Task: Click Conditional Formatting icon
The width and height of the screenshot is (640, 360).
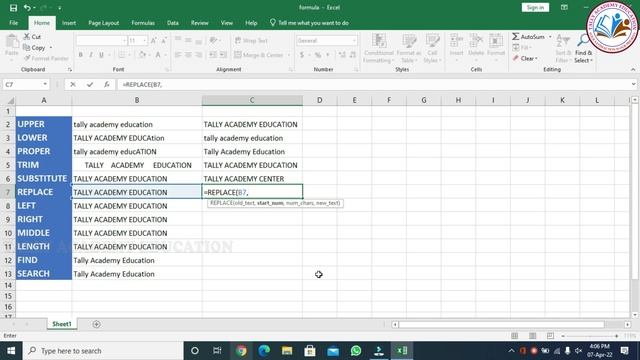Action: tap(379, 42)
